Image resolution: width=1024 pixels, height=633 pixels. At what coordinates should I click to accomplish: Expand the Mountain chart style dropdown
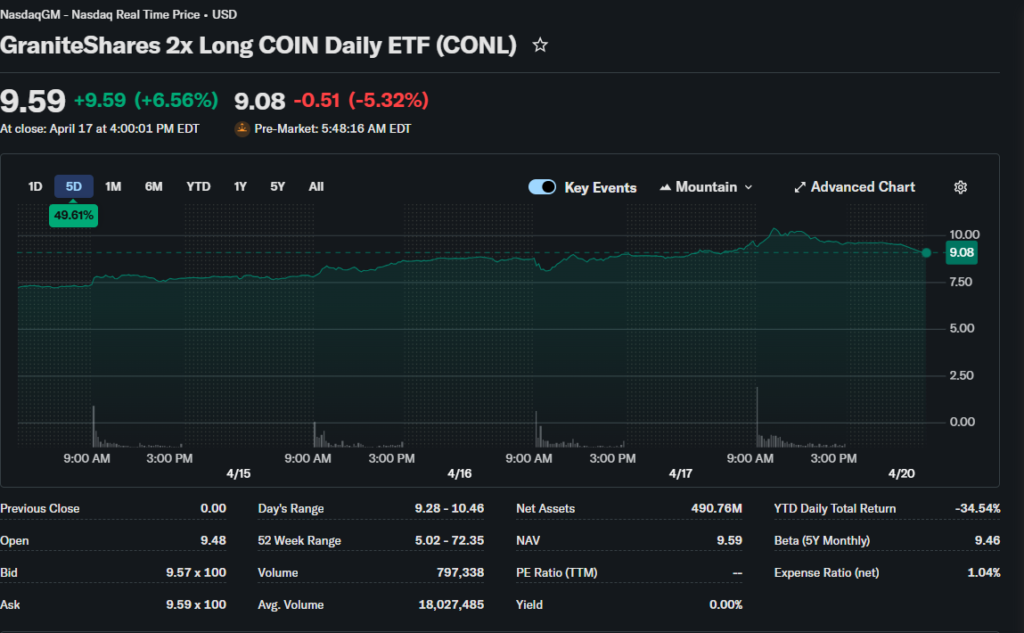coord(748,187)
